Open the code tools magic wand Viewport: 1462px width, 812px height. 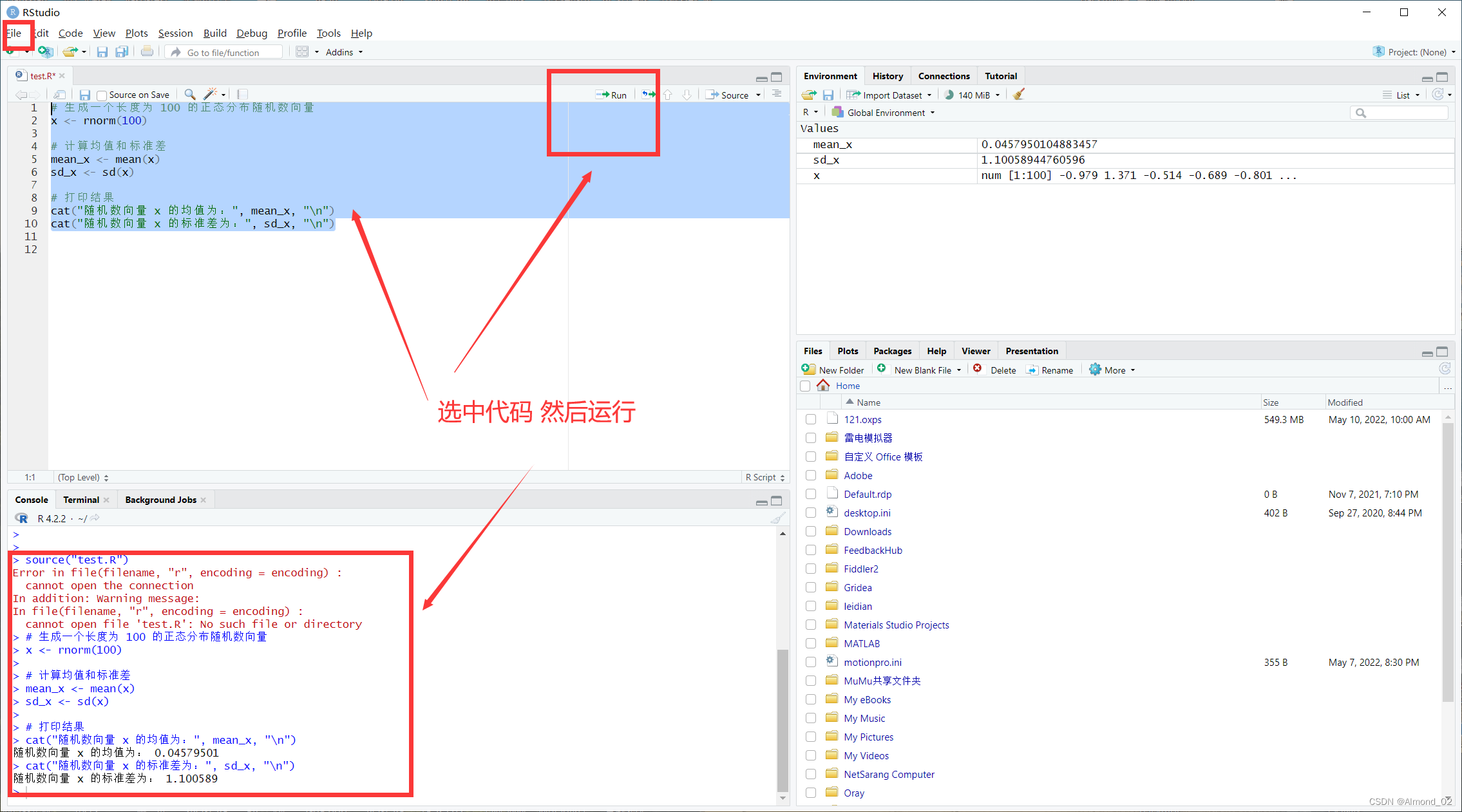click(211, 95)
